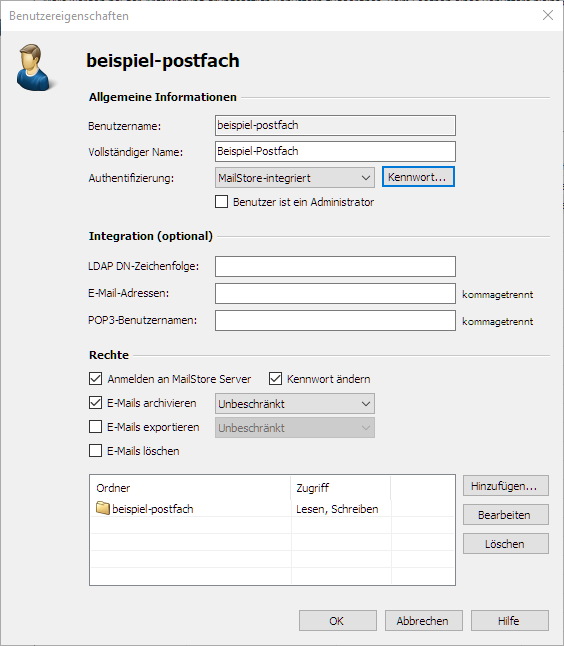The height and width of the screenshot is (646, 564).
Task: Click the Hinzufügen button
Action: 505,486
